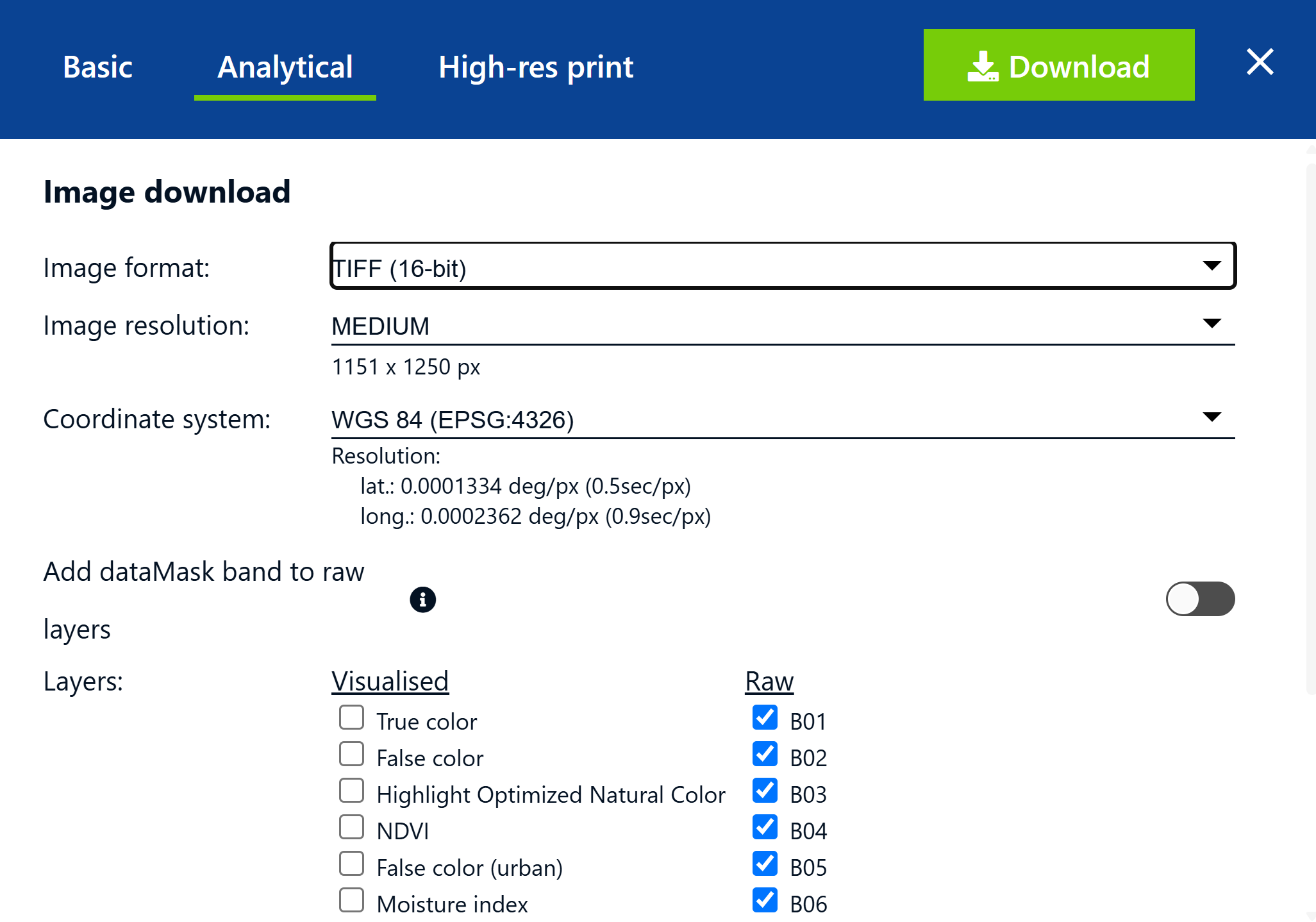The image size is (1316, 922).
Task: Click the dialog's vertical scrollbar
Action: click(1310, 428)
